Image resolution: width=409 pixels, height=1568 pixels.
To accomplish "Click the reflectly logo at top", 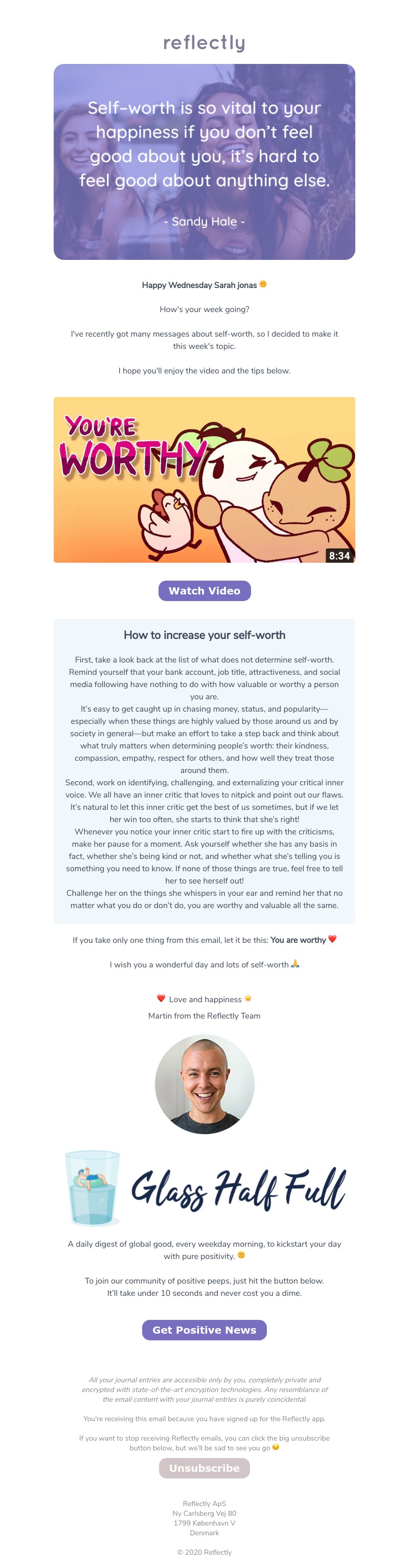I will tap(204, 42).
